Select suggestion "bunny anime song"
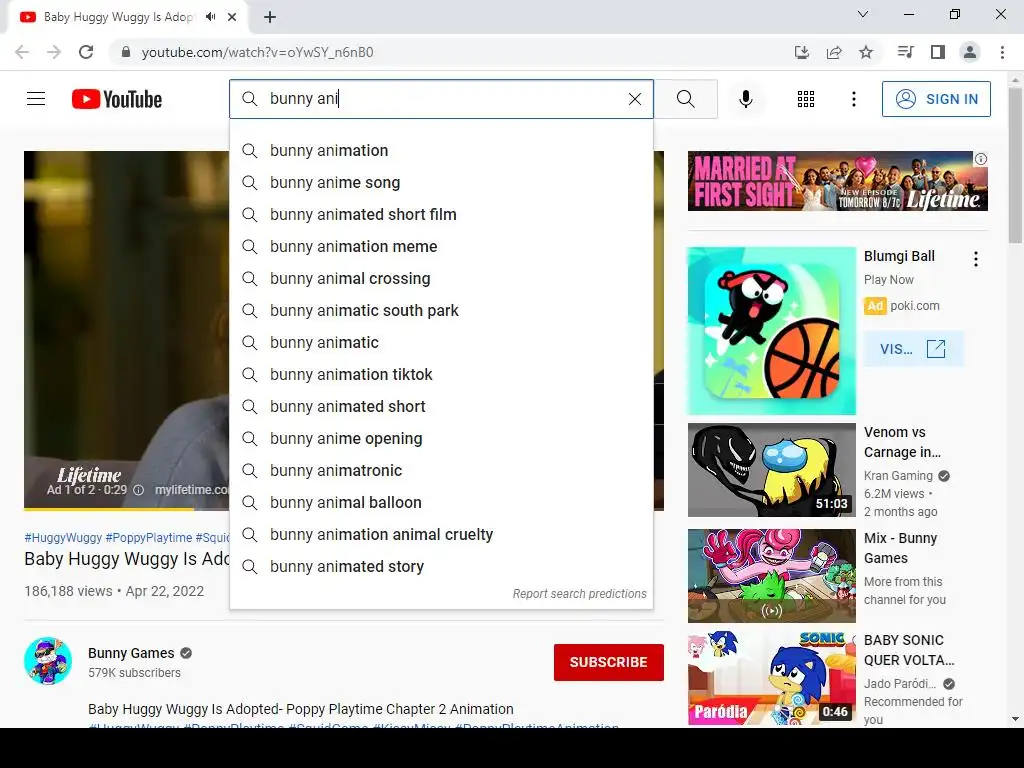1024x768 pixels. coord(441,182)
